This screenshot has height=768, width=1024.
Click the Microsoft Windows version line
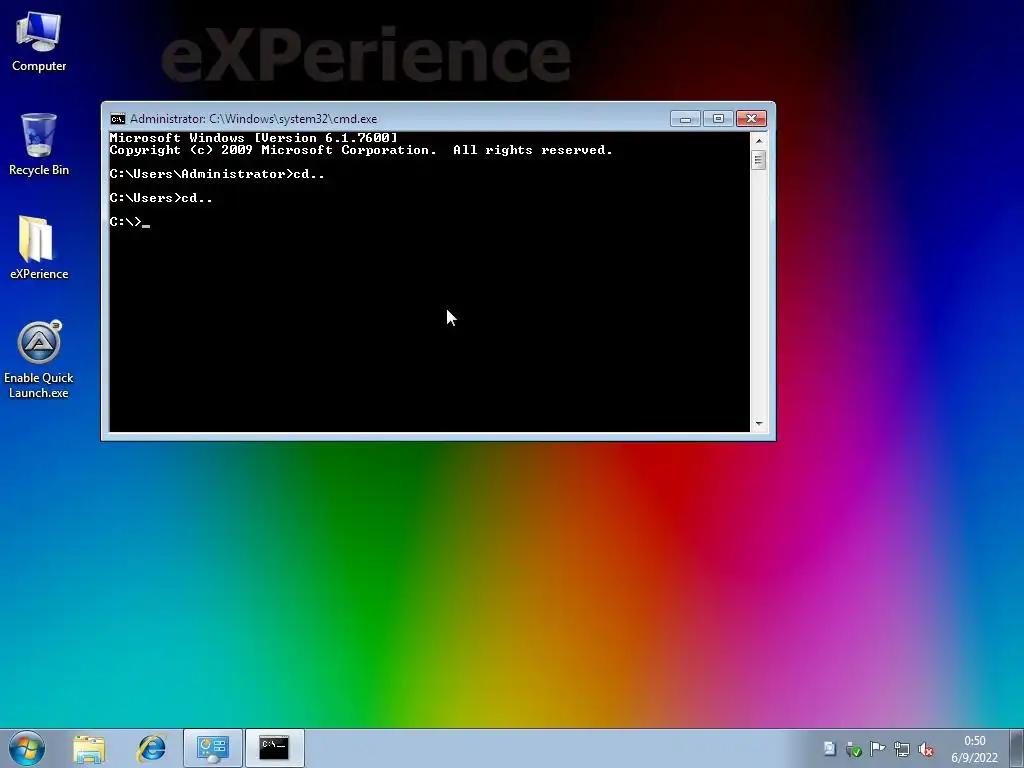pyautogui.click(x=253, y=138)
